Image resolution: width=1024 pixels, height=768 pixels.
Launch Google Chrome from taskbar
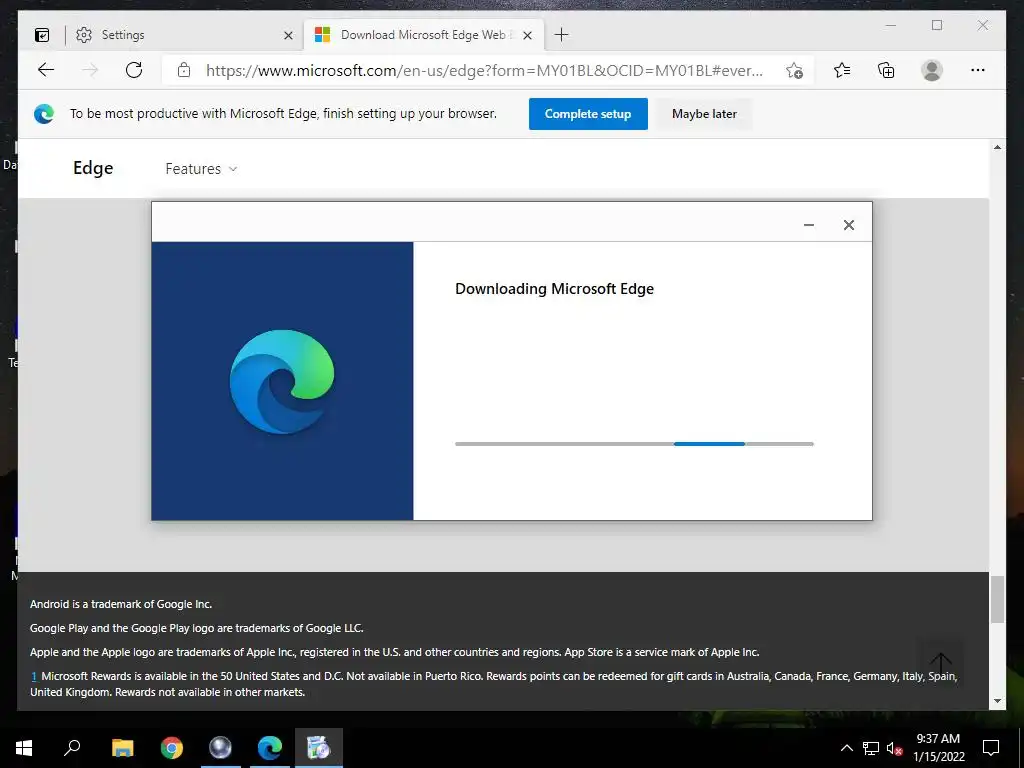click(172, 748)
